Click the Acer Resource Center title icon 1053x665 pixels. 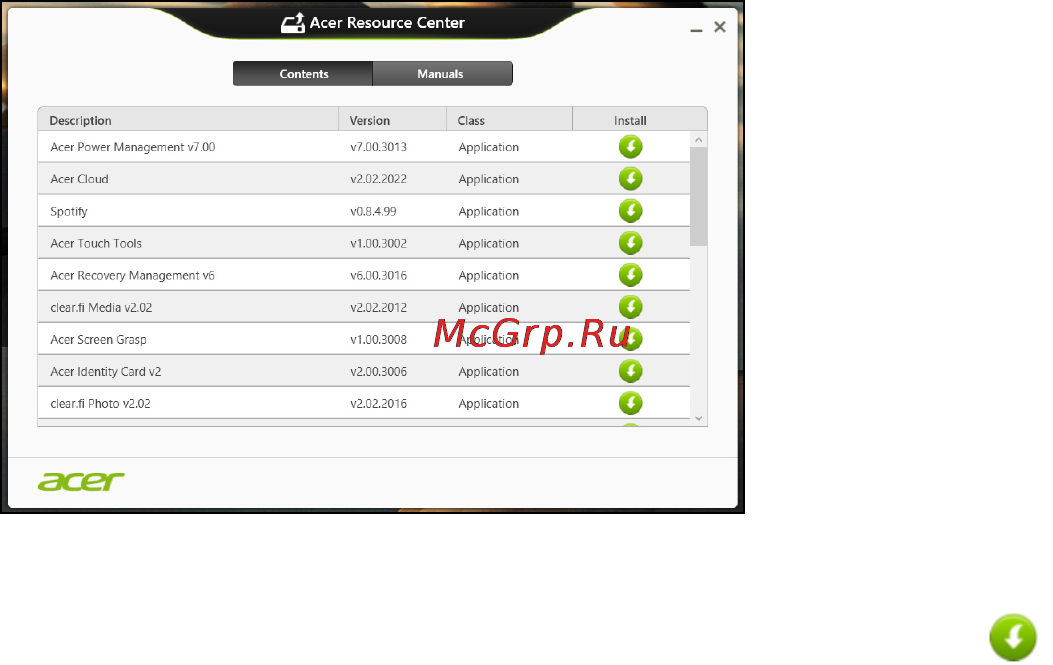tap(293, 23)
